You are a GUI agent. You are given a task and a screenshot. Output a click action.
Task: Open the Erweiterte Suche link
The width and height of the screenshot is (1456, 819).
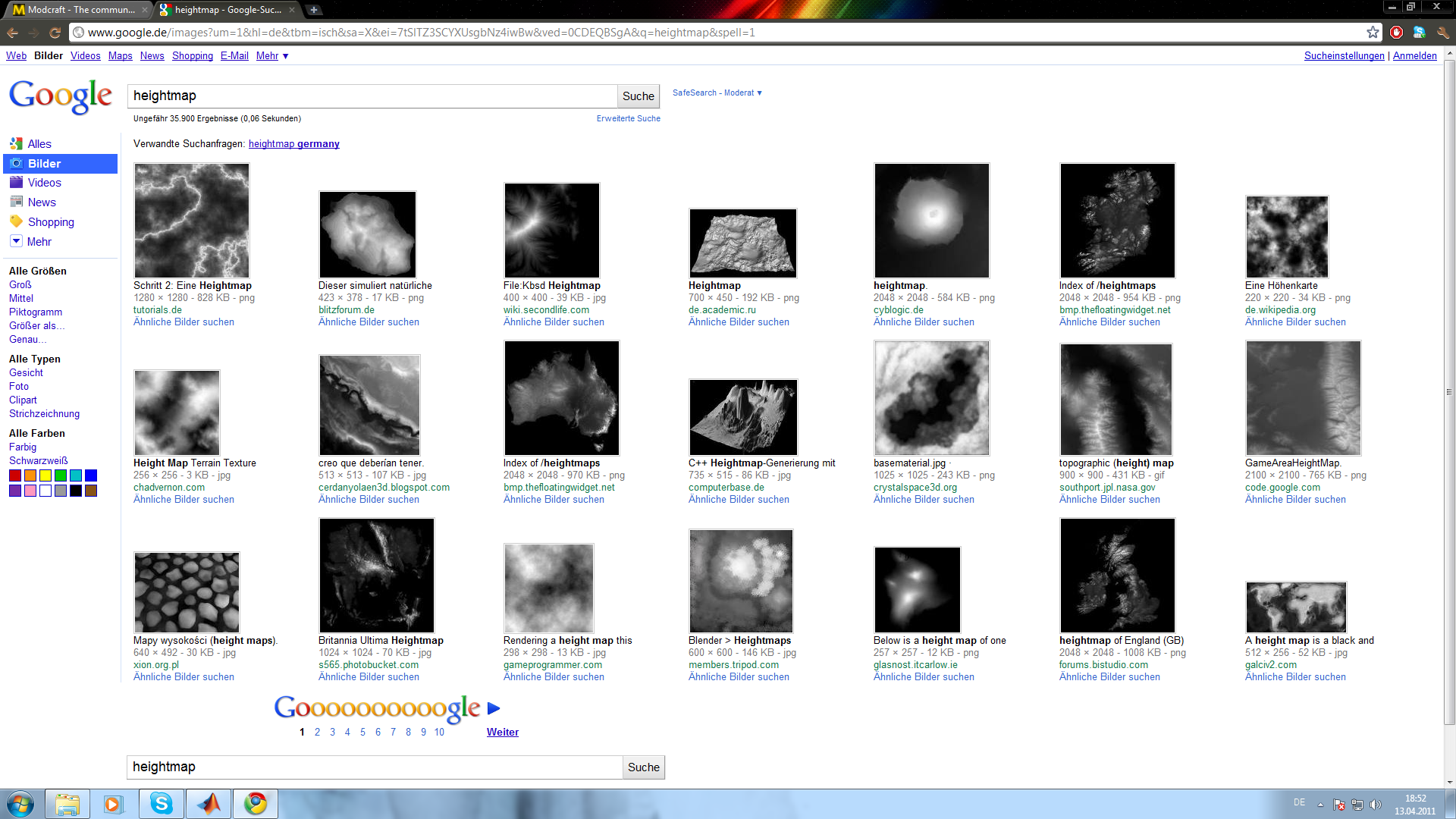[x=629, y=118]
